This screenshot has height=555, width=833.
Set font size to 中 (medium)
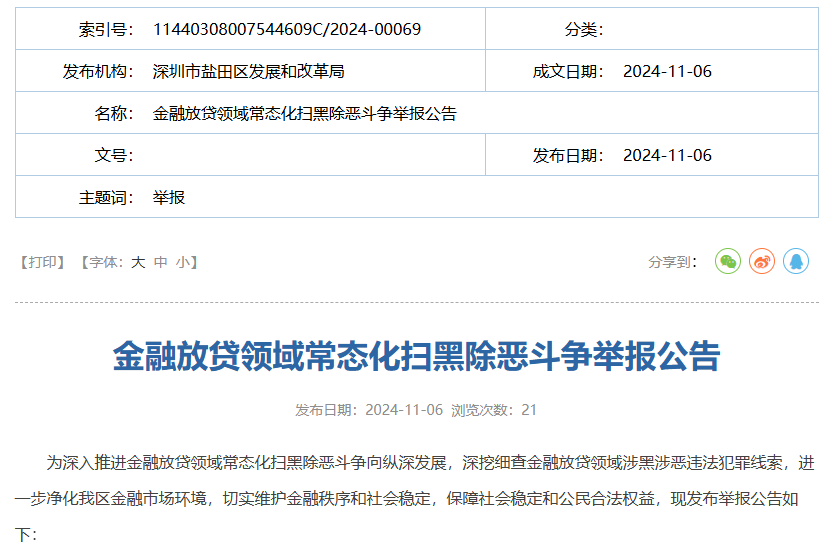point(160,262)
